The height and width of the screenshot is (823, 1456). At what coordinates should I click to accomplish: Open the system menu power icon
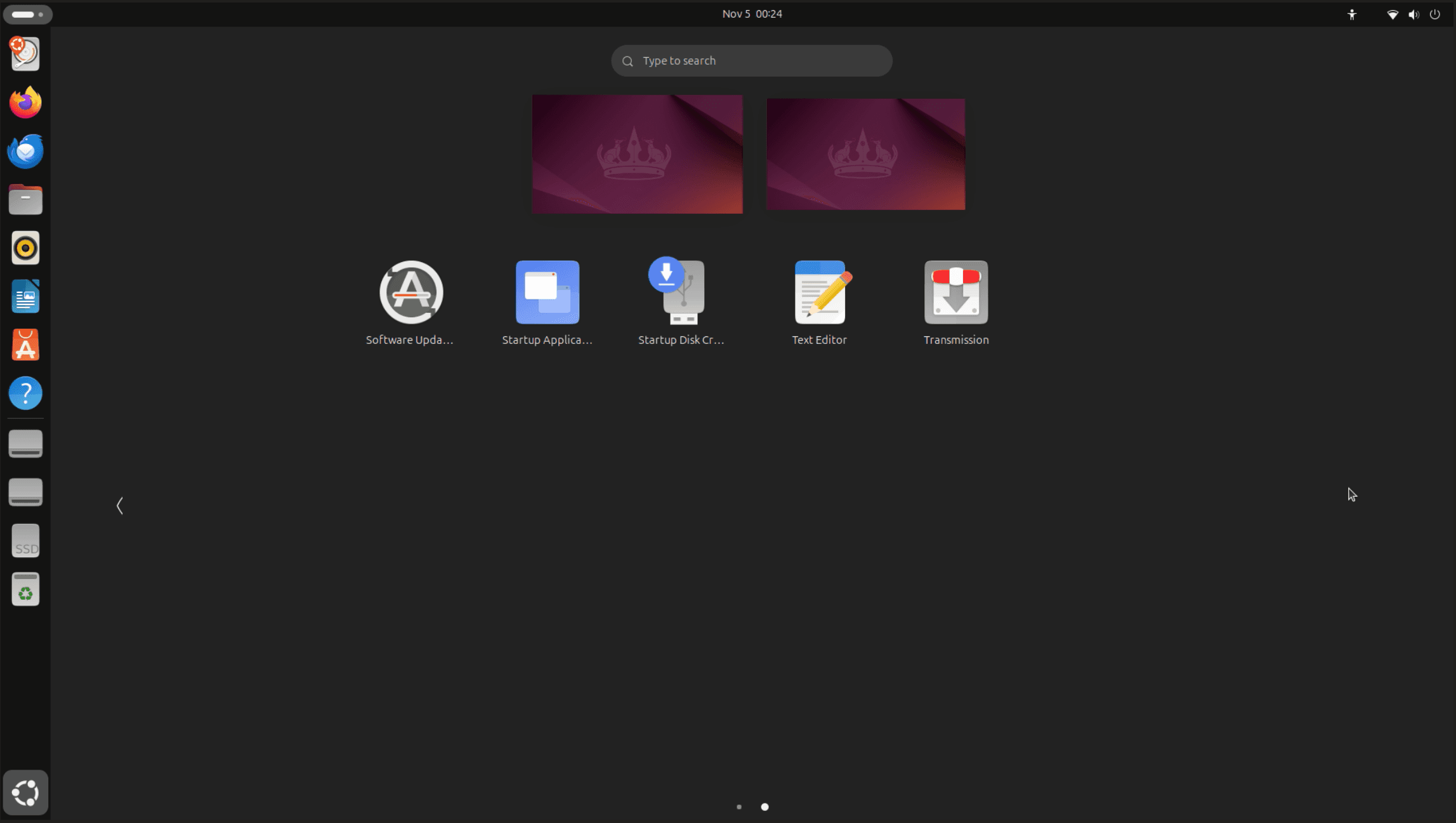click(x=1434, y=14)
